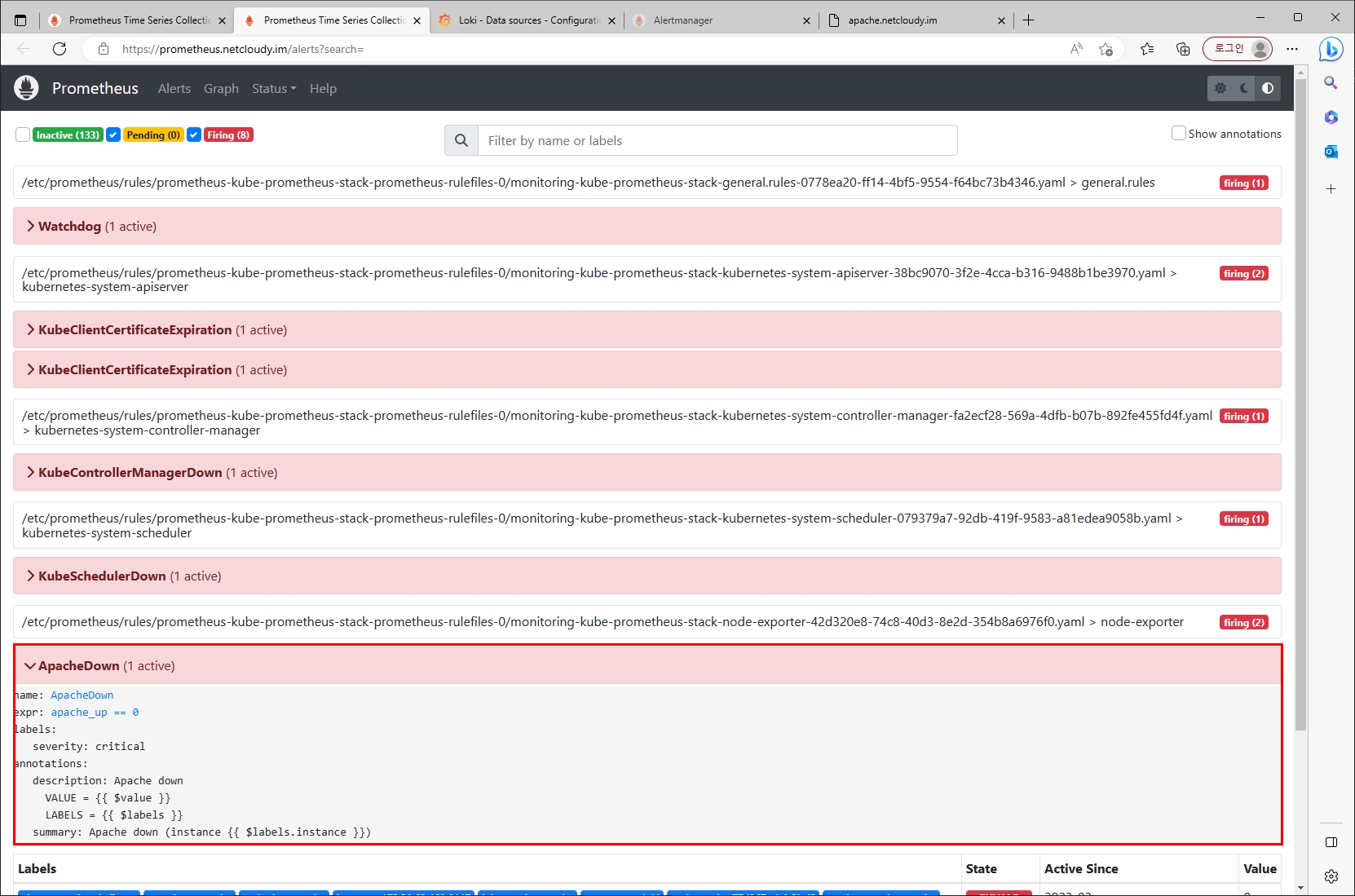The image size is (1355, 896).
Task: Toggle the Pending (0) checkbox
Action: (x=113, y=135)
